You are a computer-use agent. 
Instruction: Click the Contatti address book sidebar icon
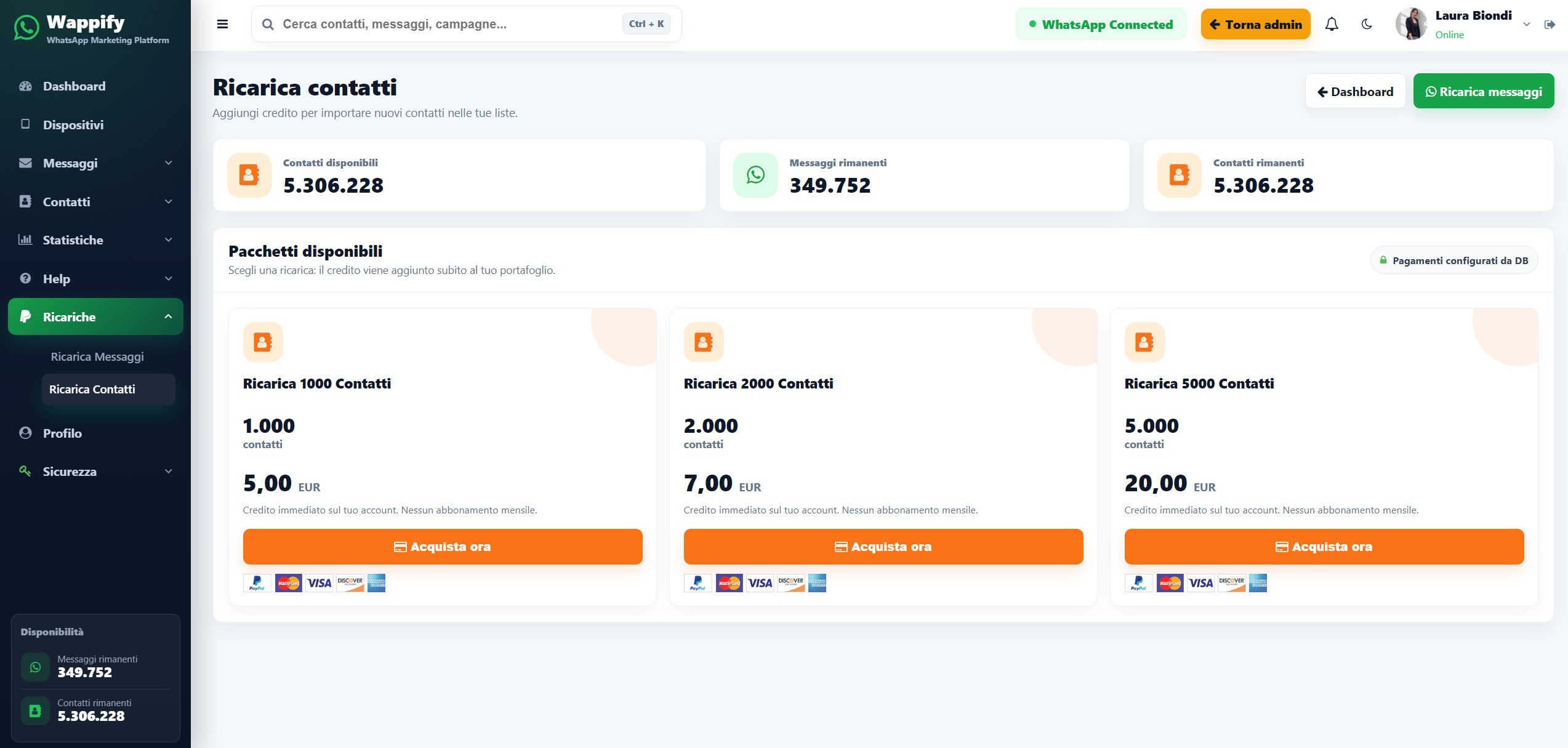point(25,201)
